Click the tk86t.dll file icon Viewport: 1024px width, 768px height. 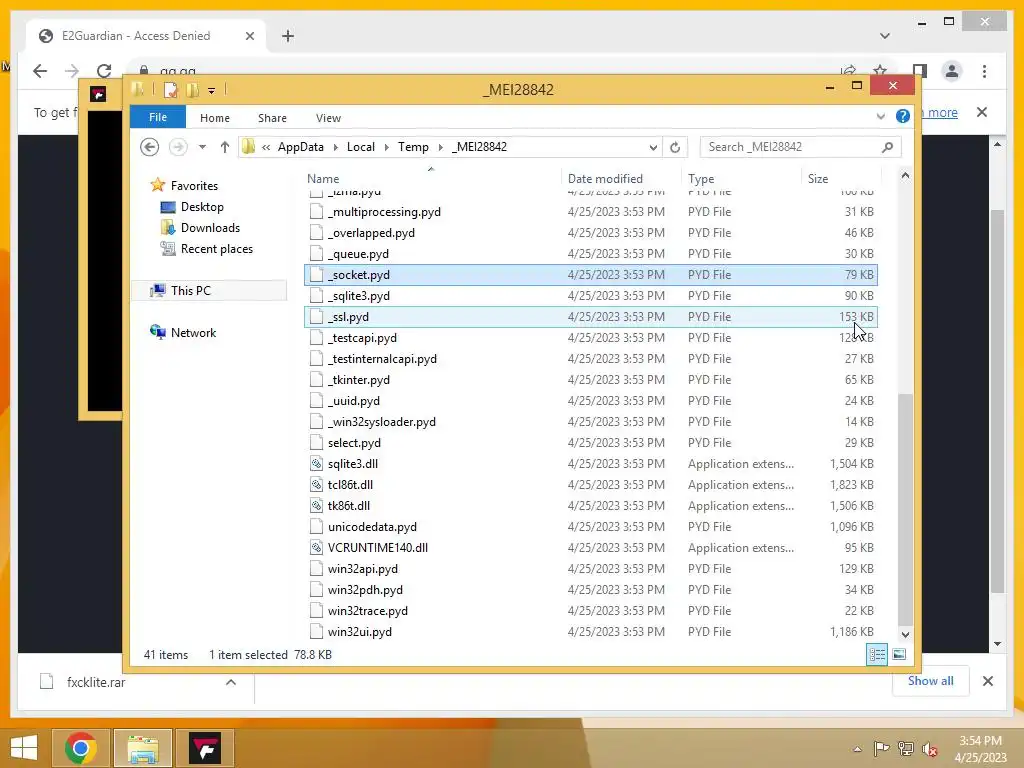click(x=316, y=505)
